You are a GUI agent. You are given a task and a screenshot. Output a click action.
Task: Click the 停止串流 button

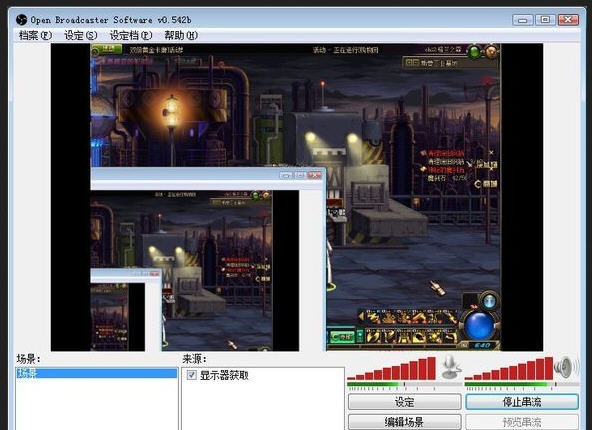(x=522, y=402)
